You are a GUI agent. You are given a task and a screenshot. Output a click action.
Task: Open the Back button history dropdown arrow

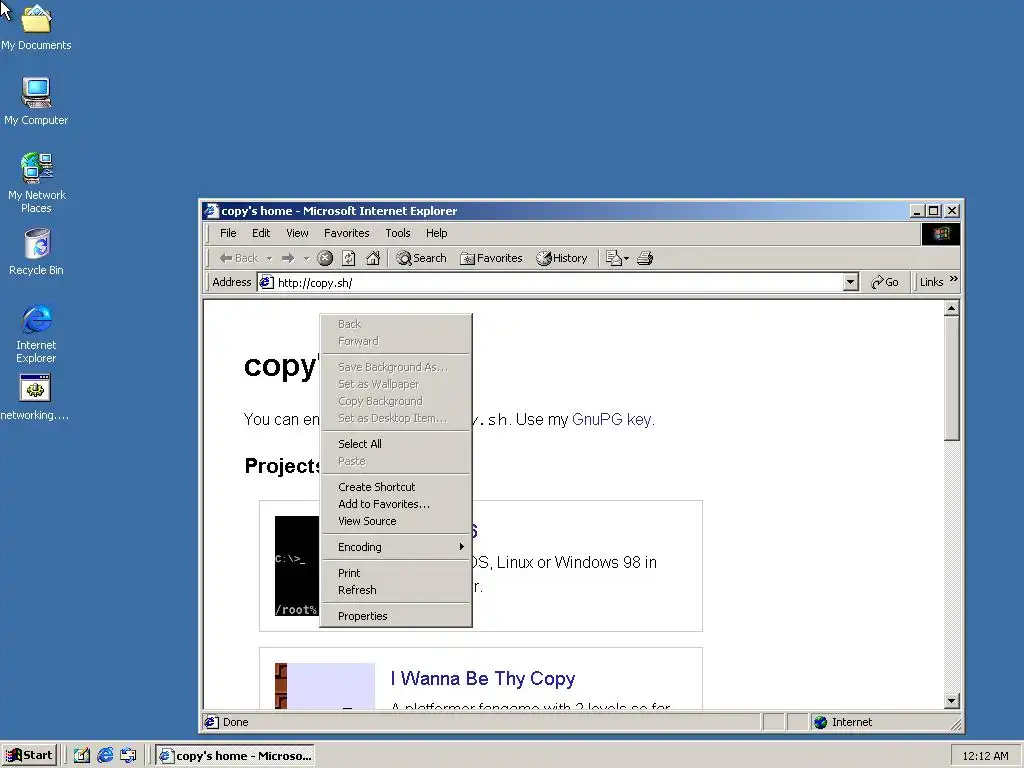(x=269, y=259)
